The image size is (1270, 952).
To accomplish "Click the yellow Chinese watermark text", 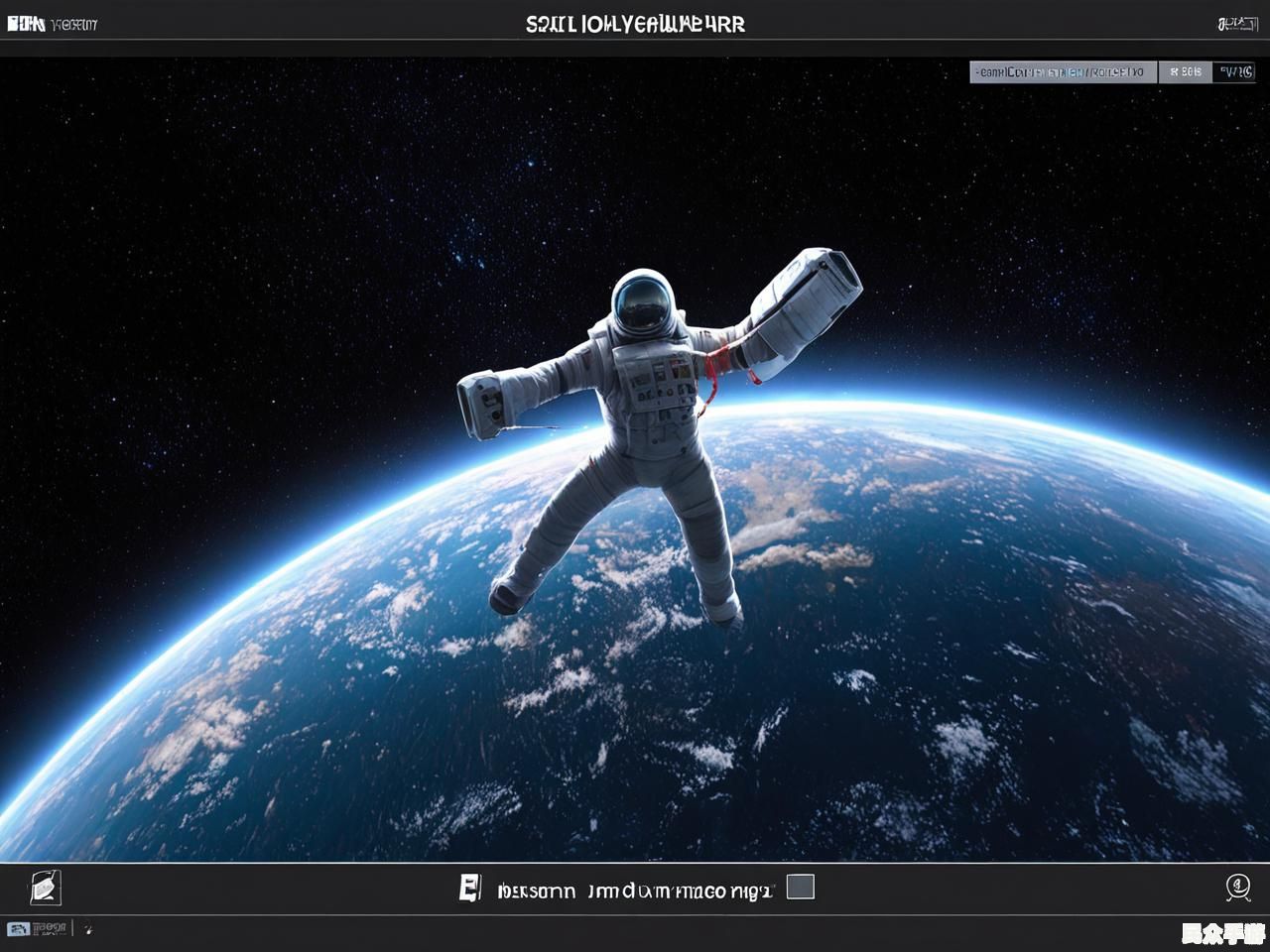I will click(x=1222, y=933).
